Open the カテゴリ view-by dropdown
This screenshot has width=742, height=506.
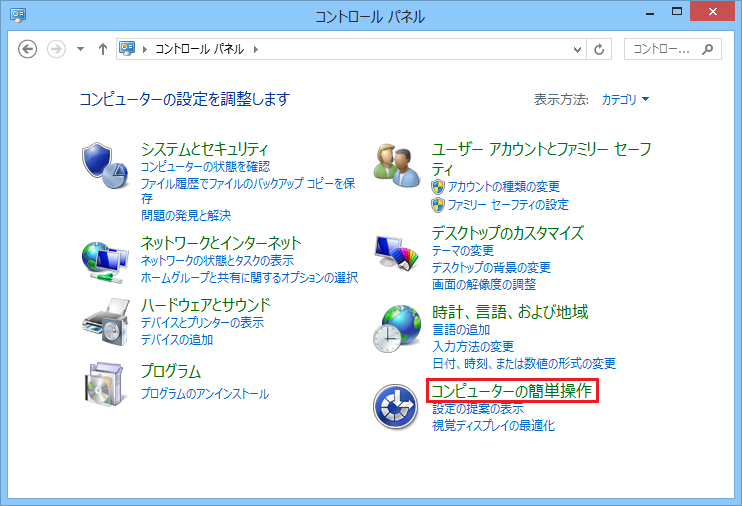[625, 99]
